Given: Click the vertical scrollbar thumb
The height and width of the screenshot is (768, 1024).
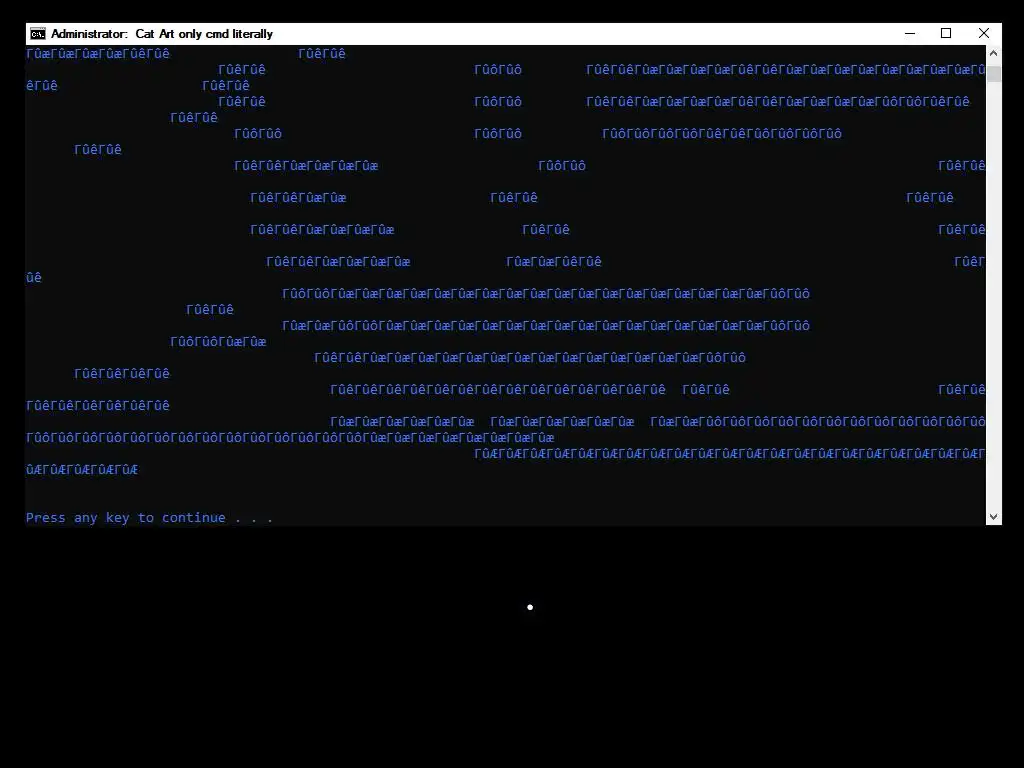Looking at the screenshot, I should coord(993,73).
